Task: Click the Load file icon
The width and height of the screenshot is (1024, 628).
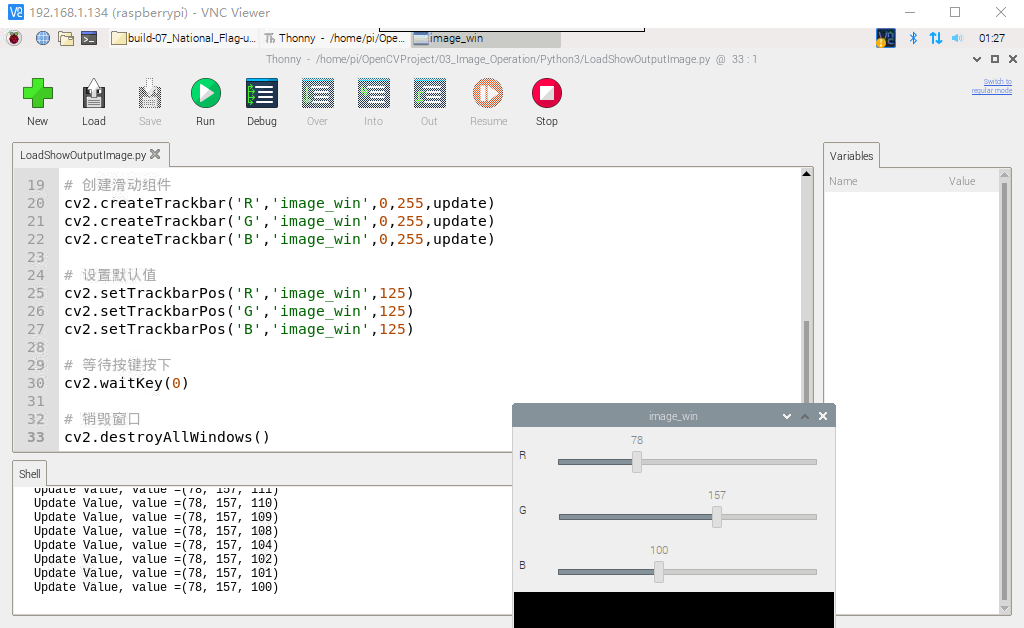Action: point(93,93)
